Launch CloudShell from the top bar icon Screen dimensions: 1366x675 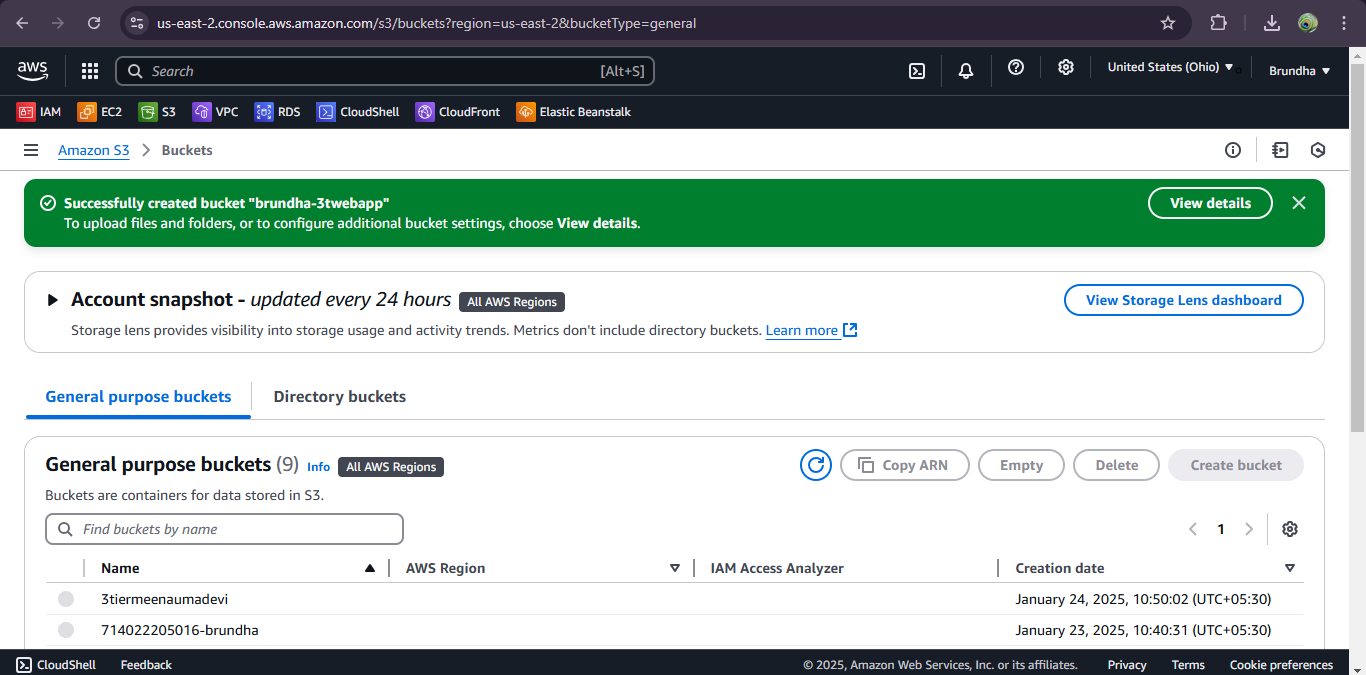click(x=916, y=70)
